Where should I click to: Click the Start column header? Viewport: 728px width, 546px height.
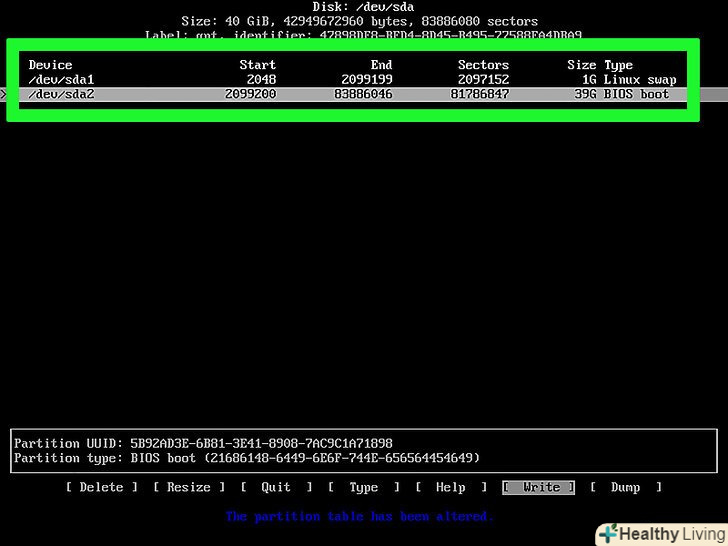[258, 65]
